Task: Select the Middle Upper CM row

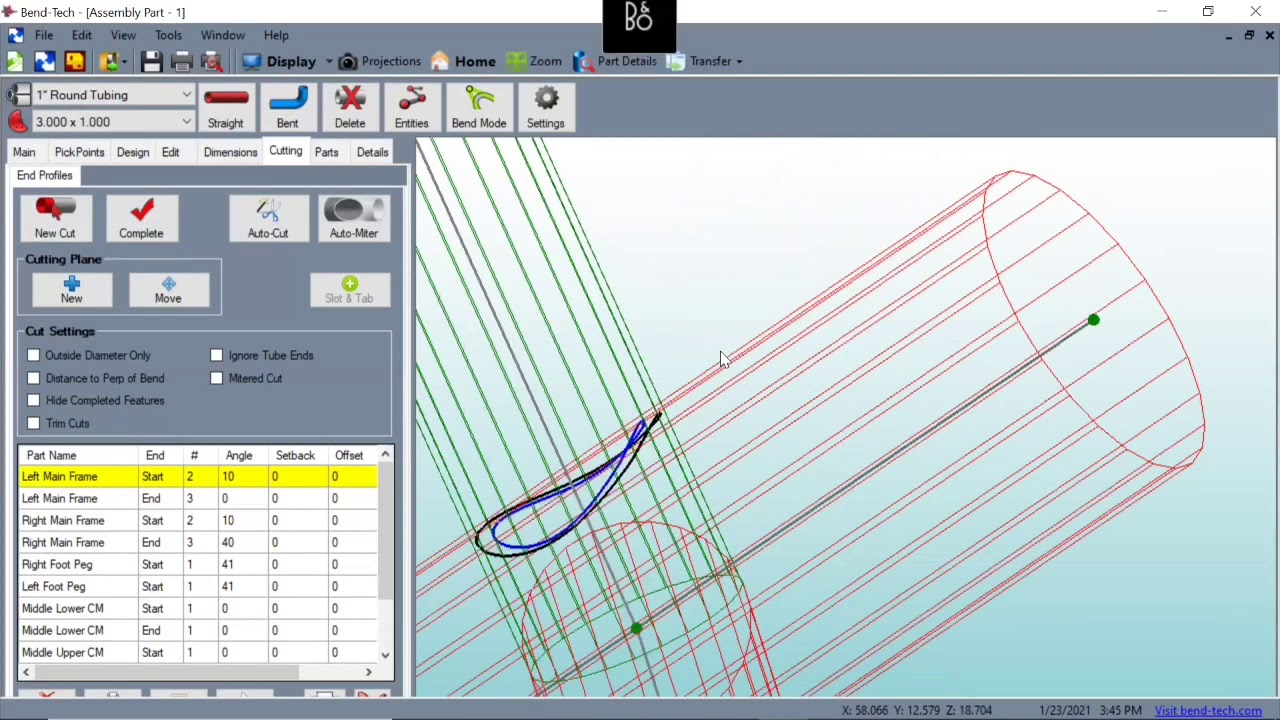Action: click(x=199, y=652)
